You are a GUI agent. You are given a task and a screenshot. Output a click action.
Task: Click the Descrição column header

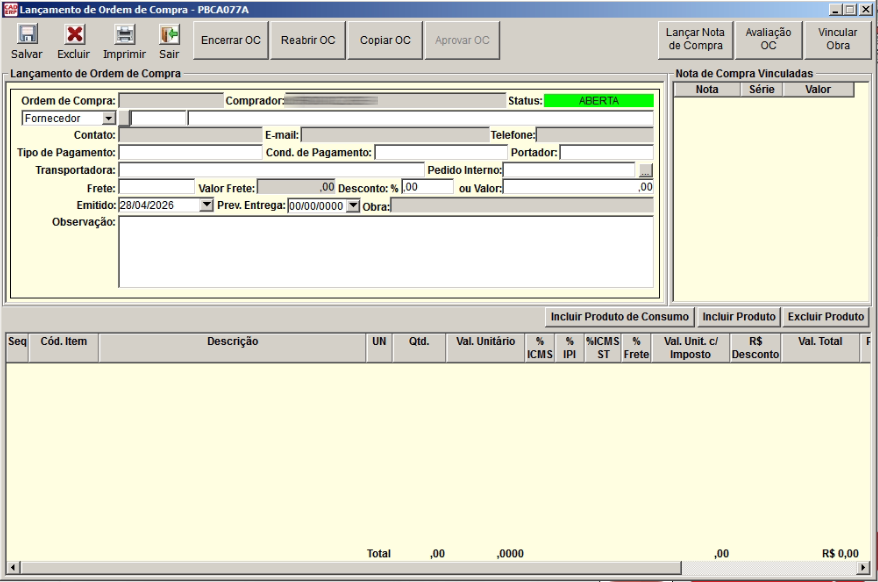coord(232,348)
